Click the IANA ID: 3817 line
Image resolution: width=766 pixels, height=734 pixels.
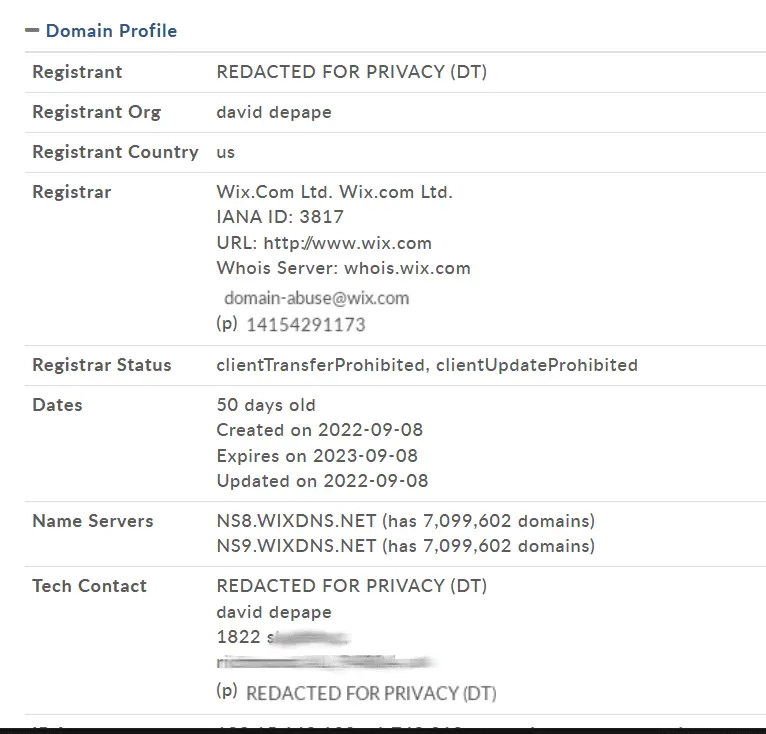pyautogui.click(x=280, y=217)
